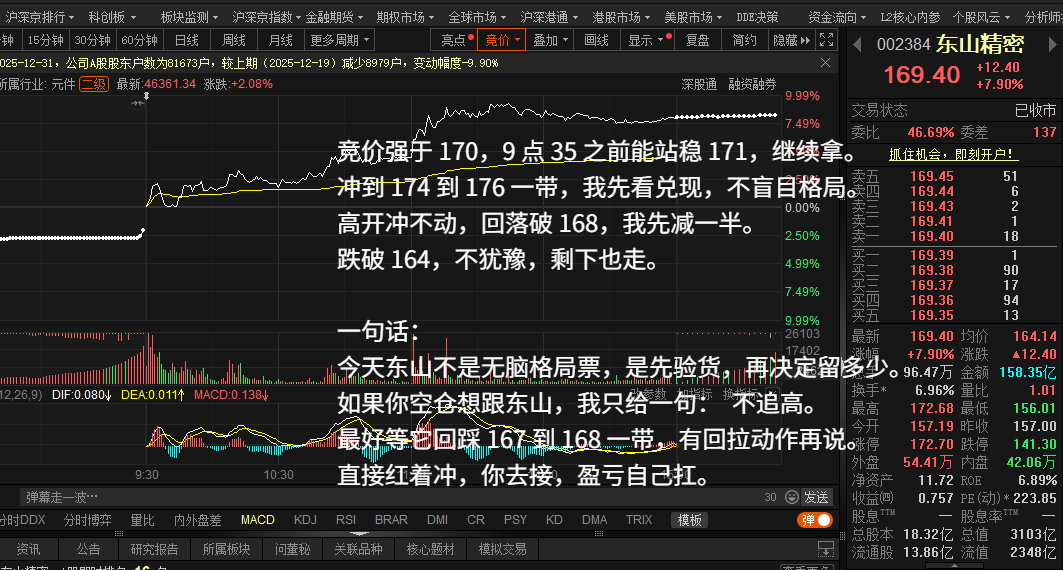Expand hidden tools via 隐藏 arrows

click(x=791, y=40)
